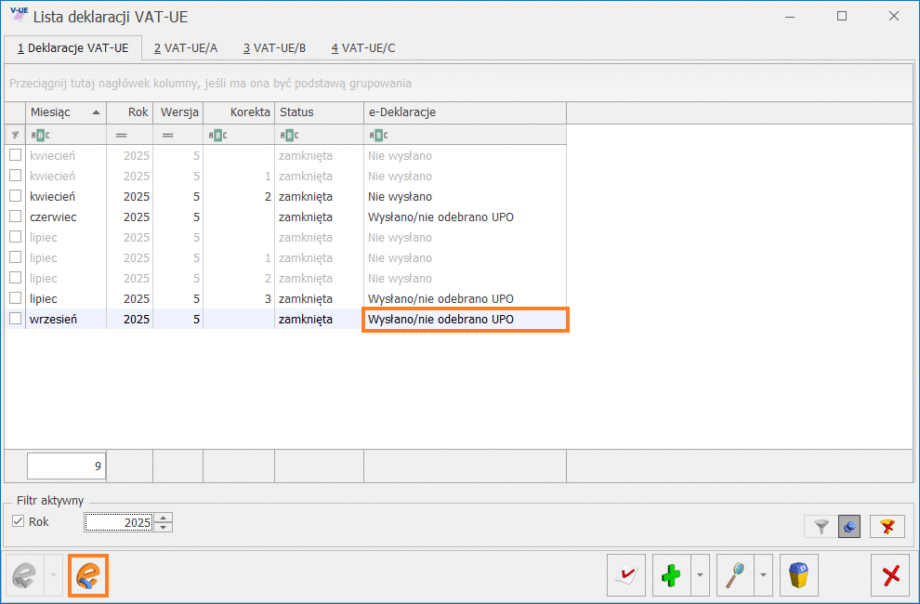Click the e-Deklaracje column header
Screen dimensions: 920x604
coord(464,112)
